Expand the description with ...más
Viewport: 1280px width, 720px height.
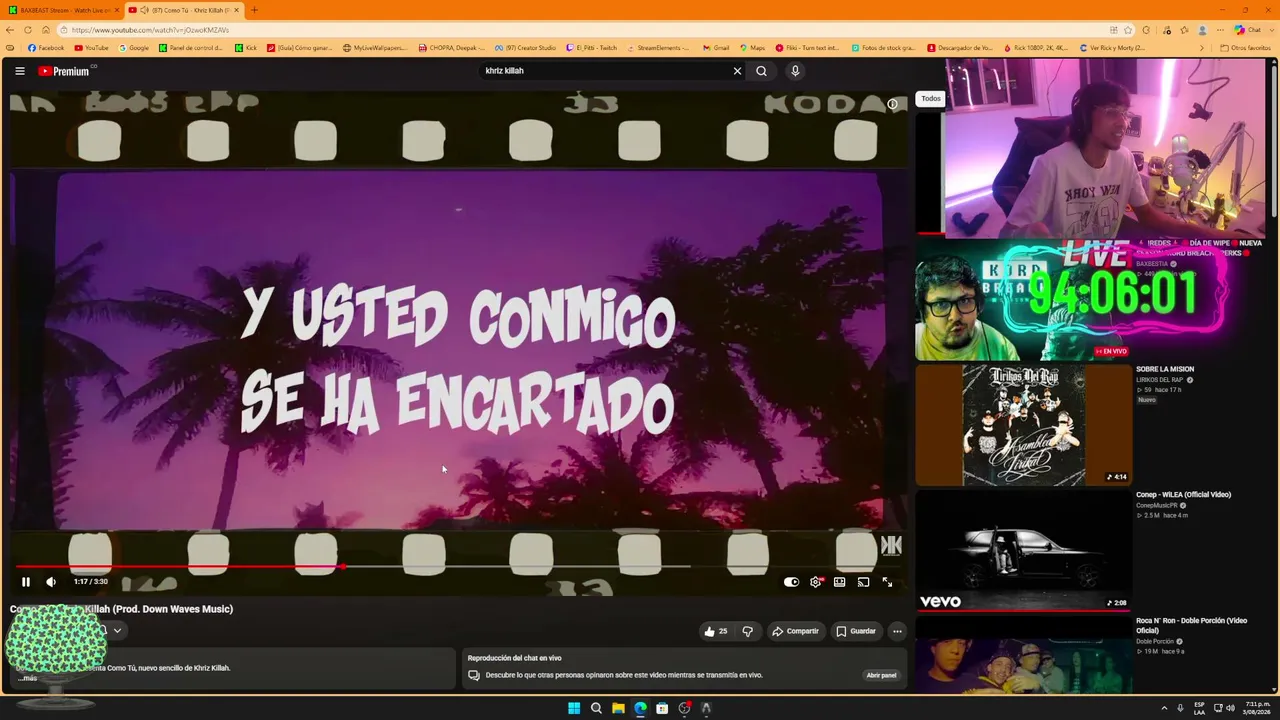[27, 678]
